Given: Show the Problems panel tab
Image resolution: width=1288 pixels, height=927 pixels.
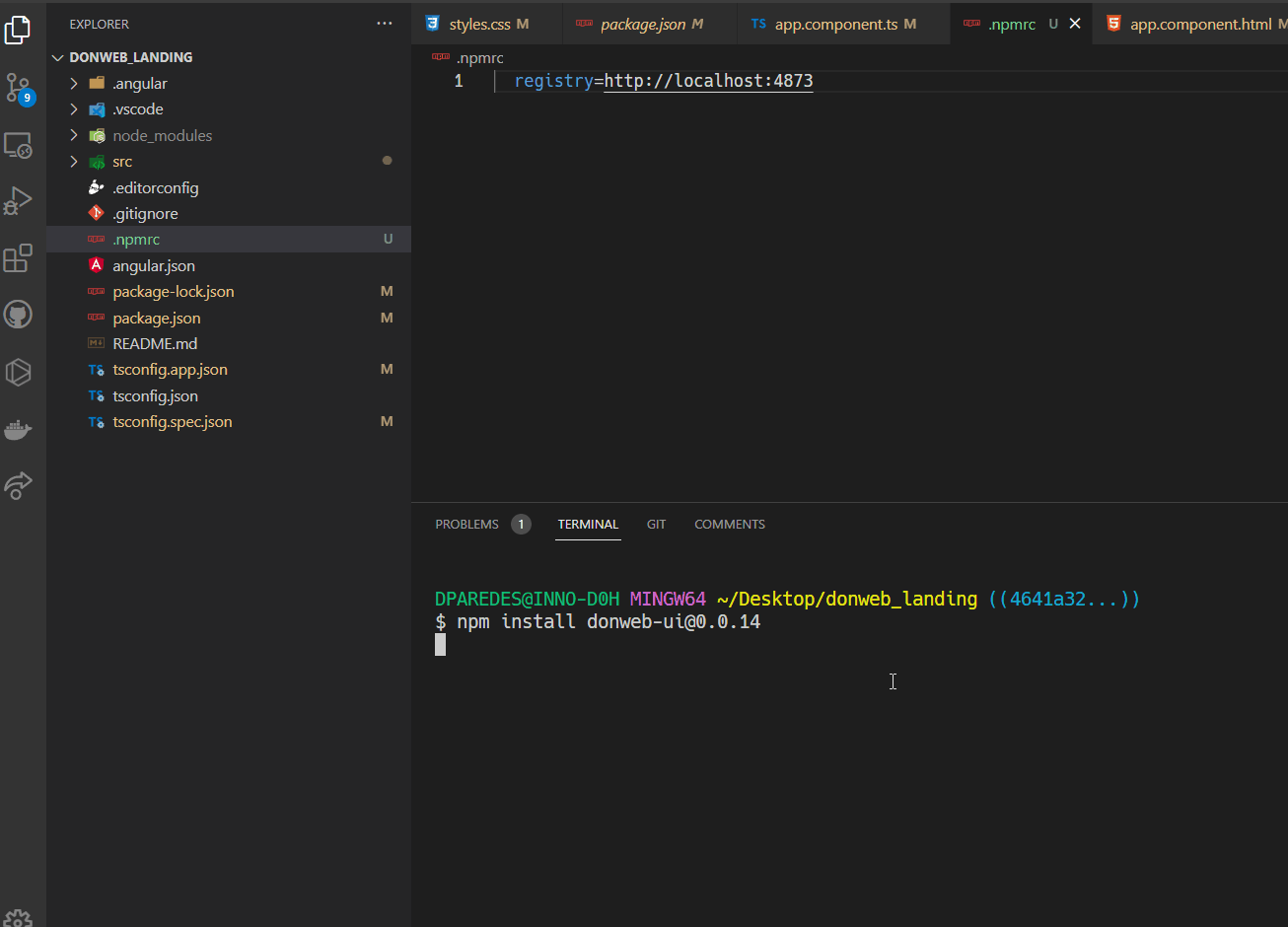Looking at the screenshot, I should (466, 525).
